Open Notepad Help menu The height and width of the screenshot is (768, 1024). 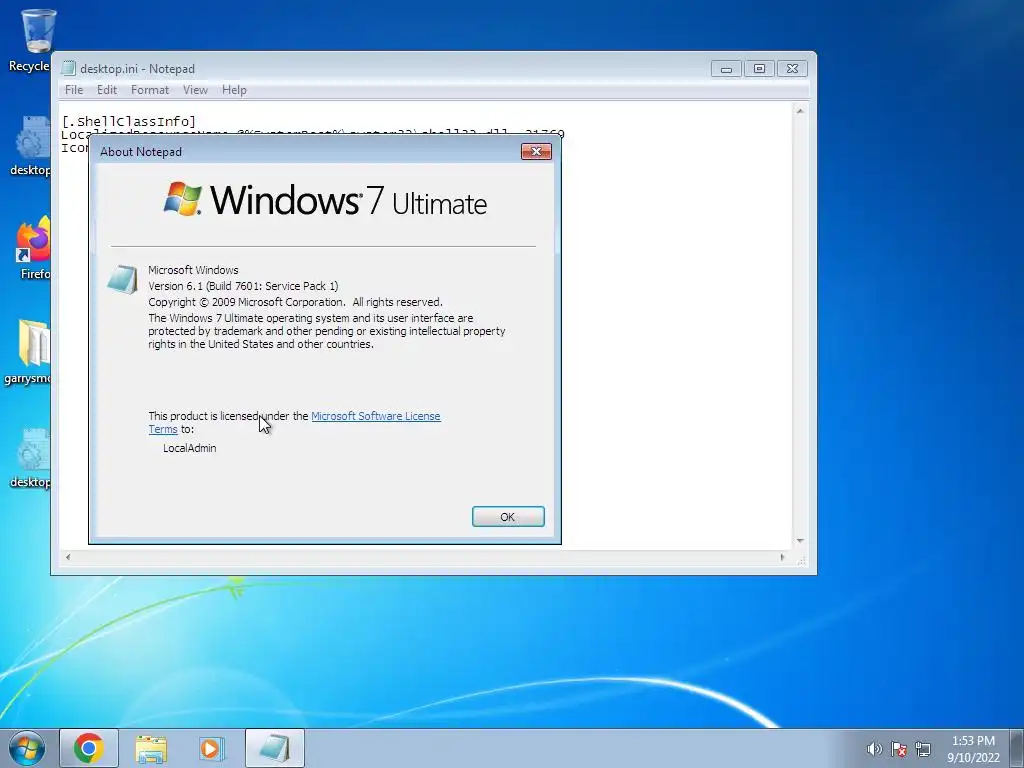point(234,90)
